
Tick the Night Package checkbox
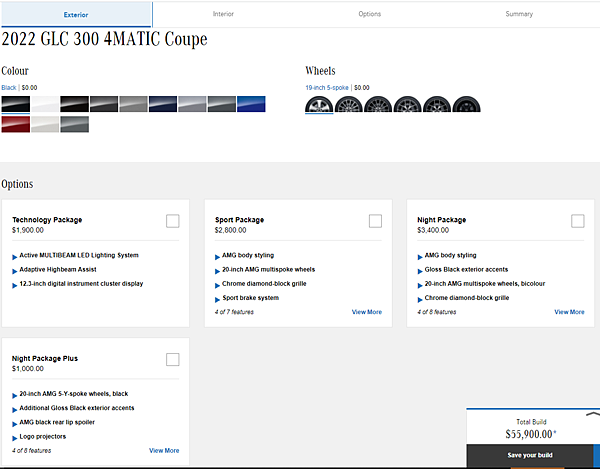tap(578, 221)
